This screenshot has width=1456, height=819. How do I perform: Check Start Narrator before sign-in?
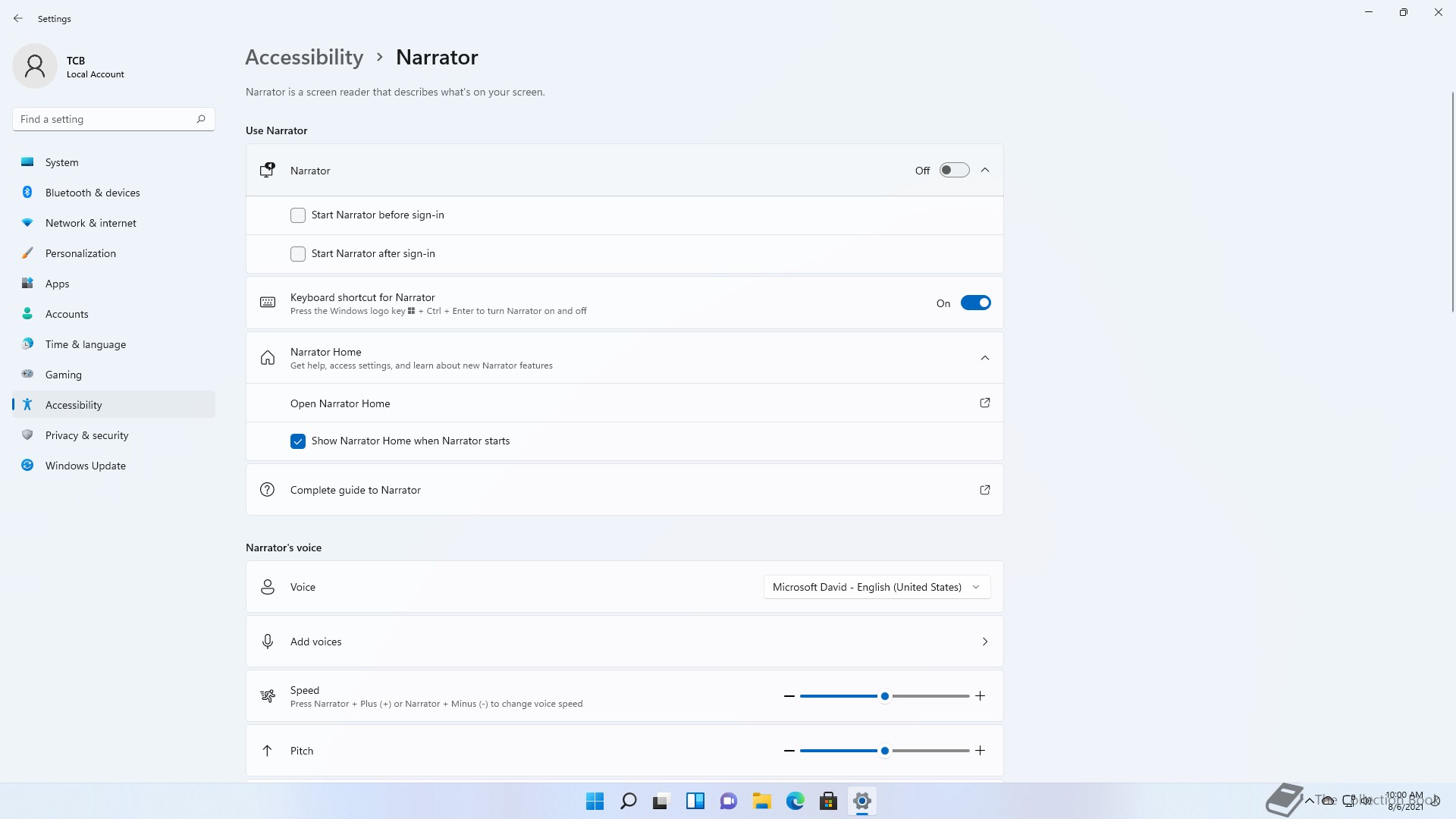point(298,215)
